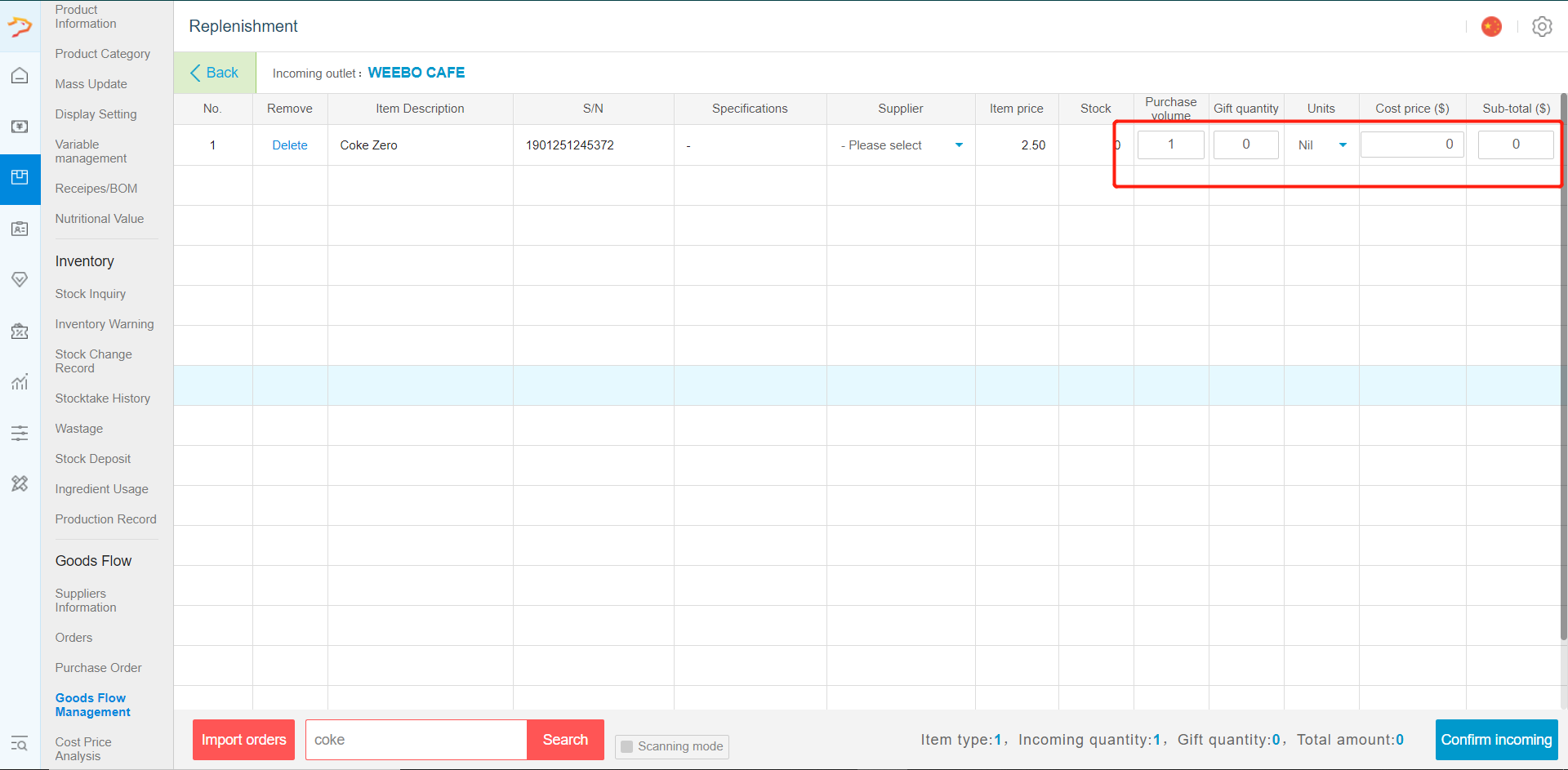
Task: Open the cash register icon in sidebar
Action: (20, 127)
